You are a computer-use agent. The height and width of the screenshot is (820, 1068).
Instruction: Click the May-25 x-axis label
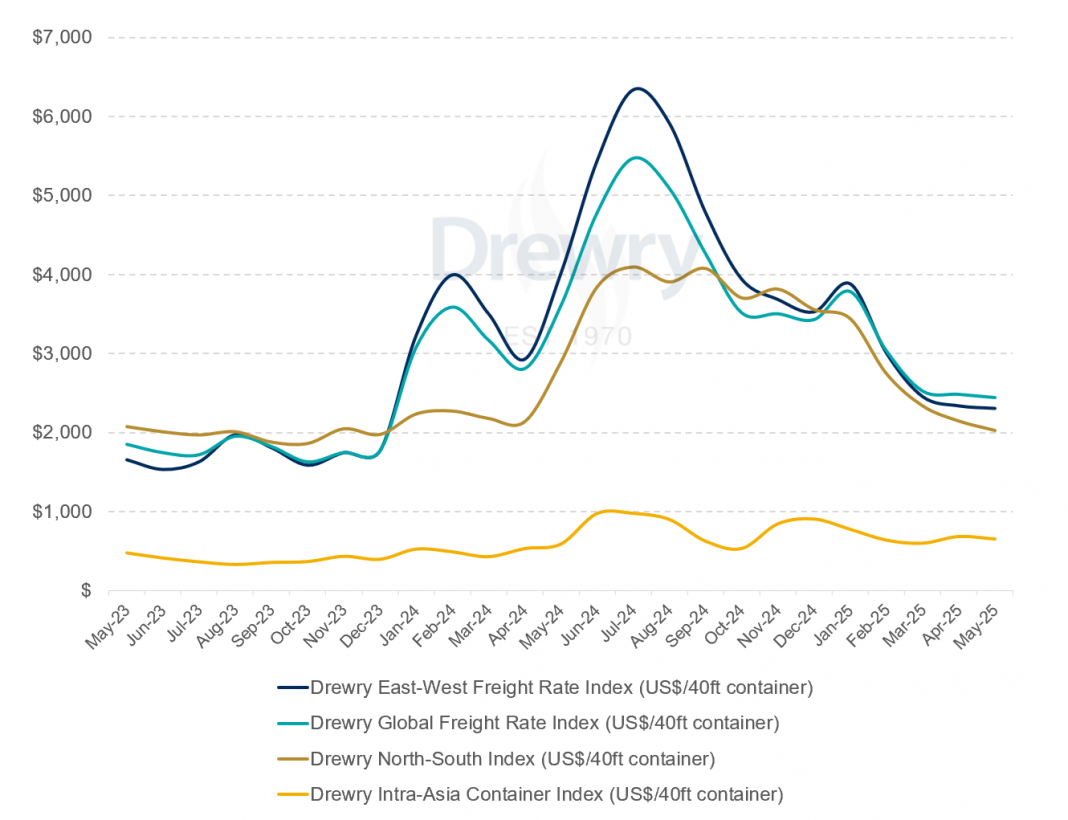pos(977,627)
